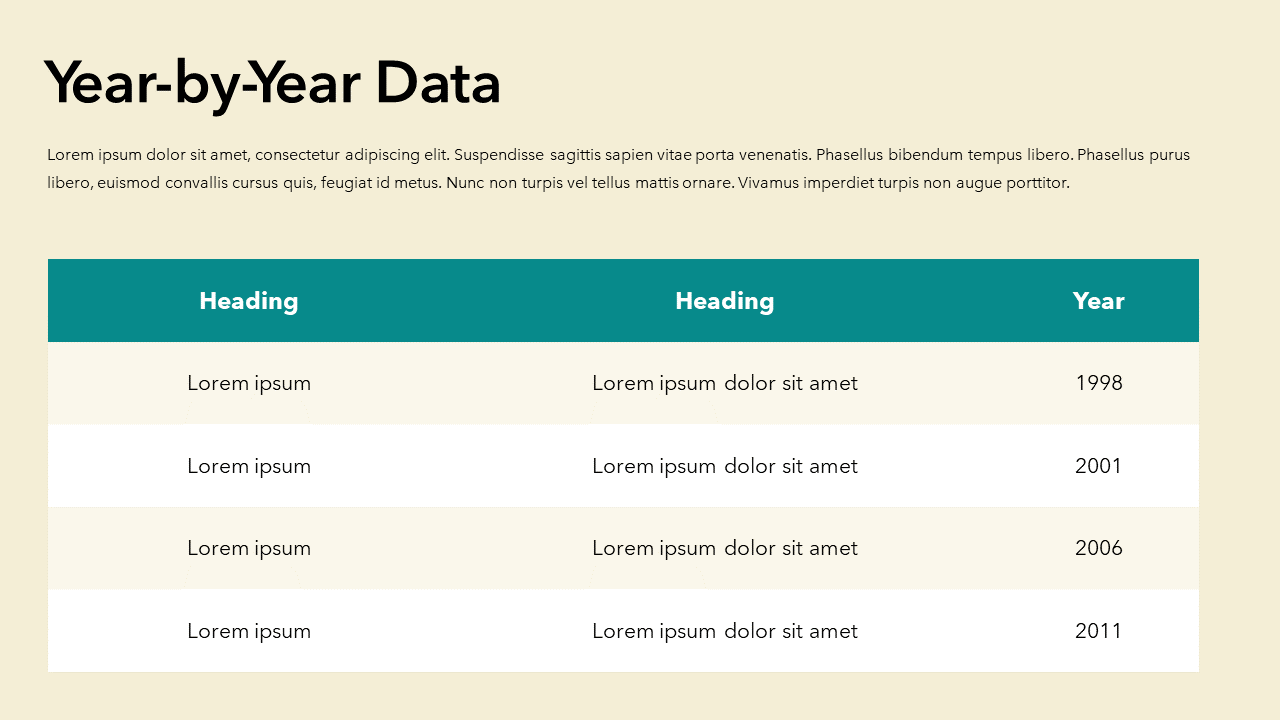Click "Lorem ipsum dolor sit amet" in 1998 row
The height and width of the screenshot is (720, 1280).
724,383
